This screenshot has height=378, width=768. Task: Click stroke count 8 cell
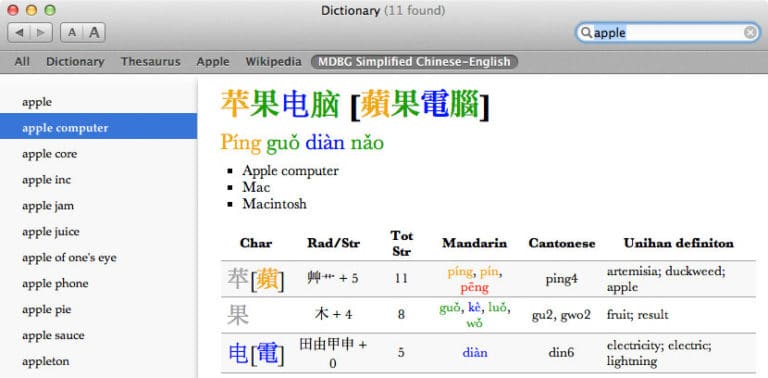click(401, 315)
